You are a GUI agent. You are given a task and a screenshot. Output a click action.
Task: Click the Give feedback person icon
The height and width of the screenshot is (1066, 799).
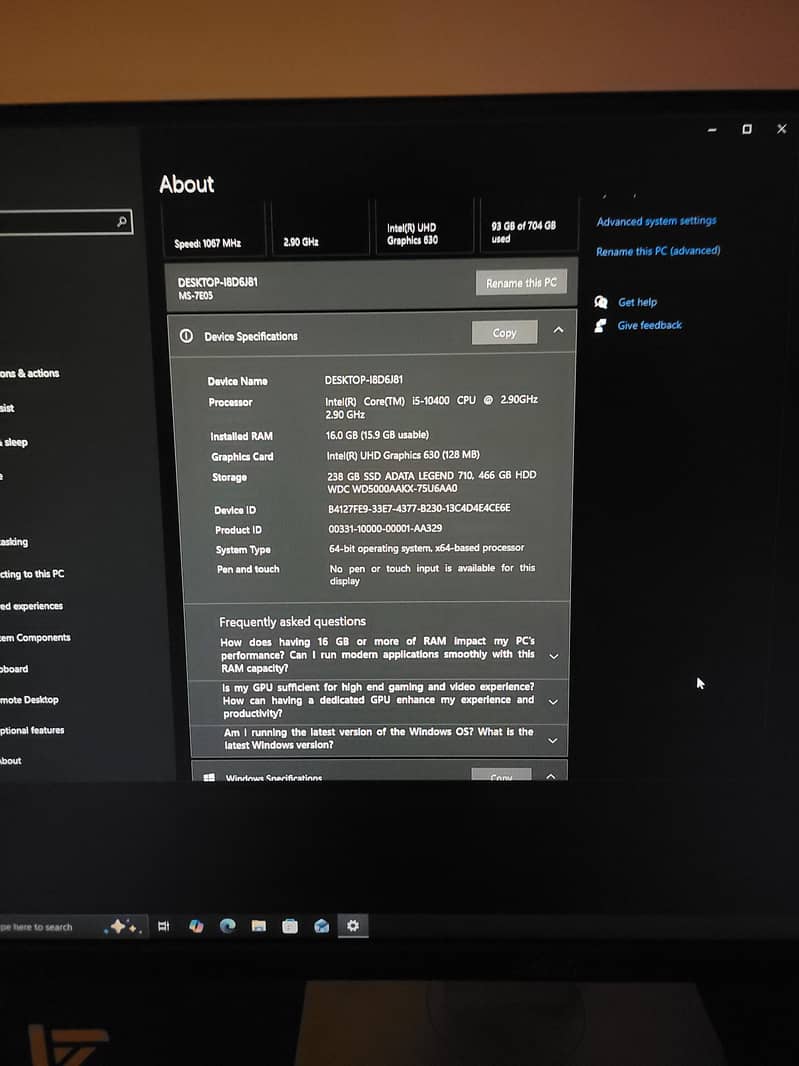(600, 326)
